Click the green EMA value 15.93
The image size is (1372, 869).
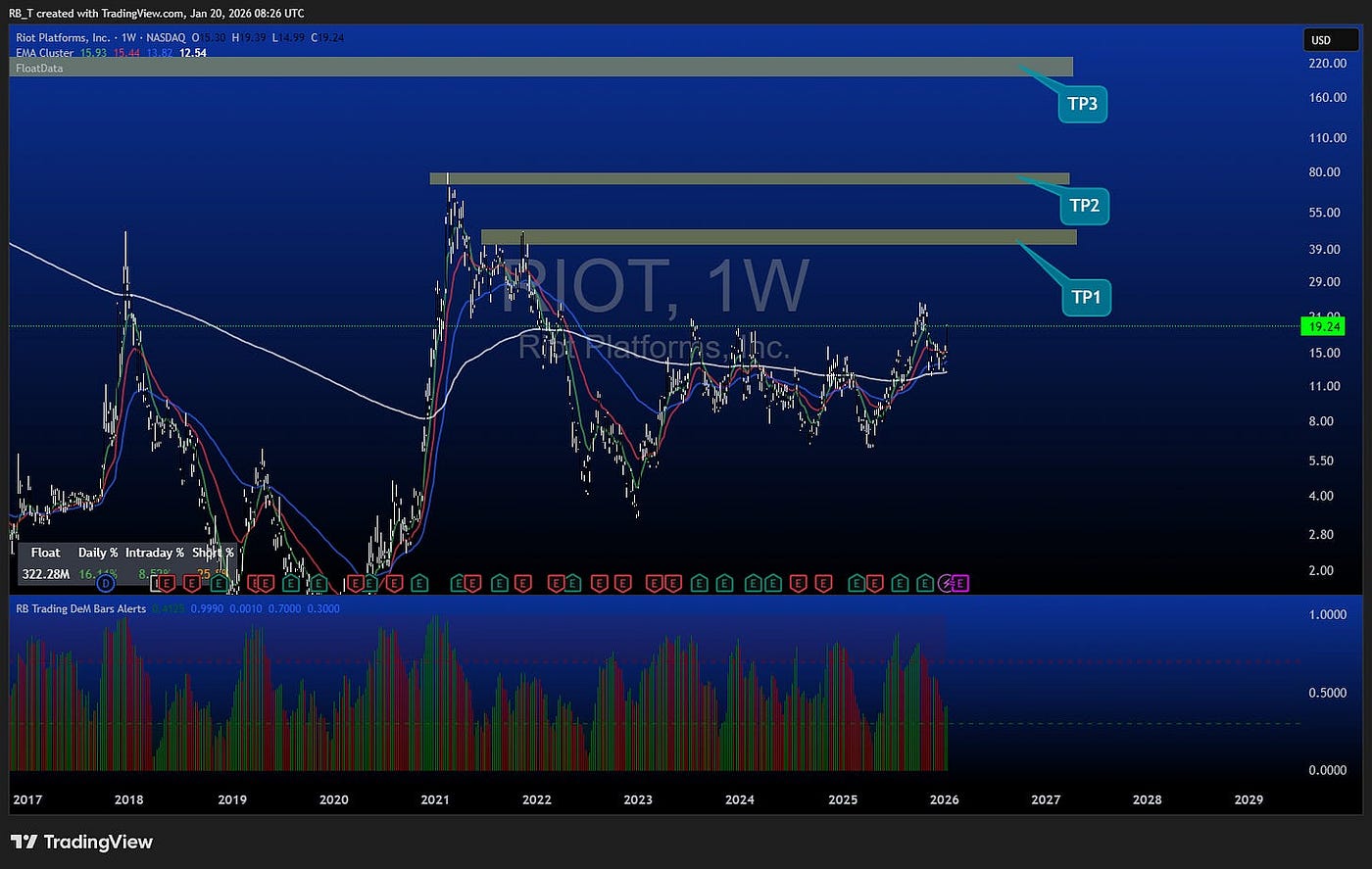click(93, 53)
